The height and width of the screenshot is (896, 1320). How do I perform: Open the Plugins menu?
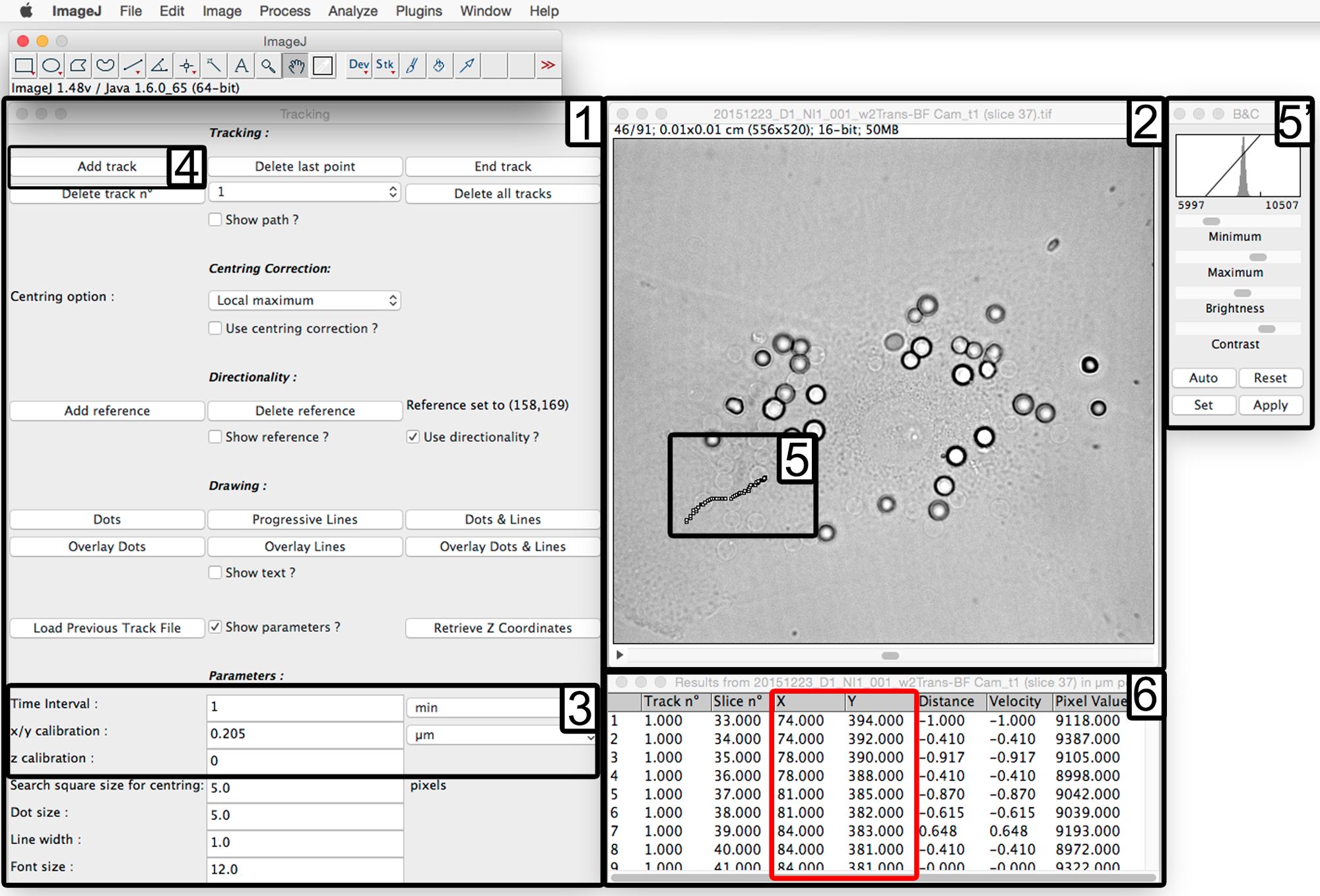(418, 11)
